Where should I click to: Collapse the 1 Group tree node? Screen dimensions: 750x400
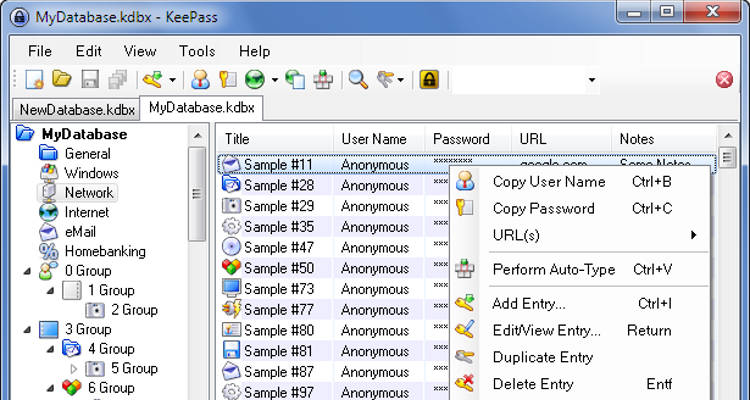[x=51, y=291]
